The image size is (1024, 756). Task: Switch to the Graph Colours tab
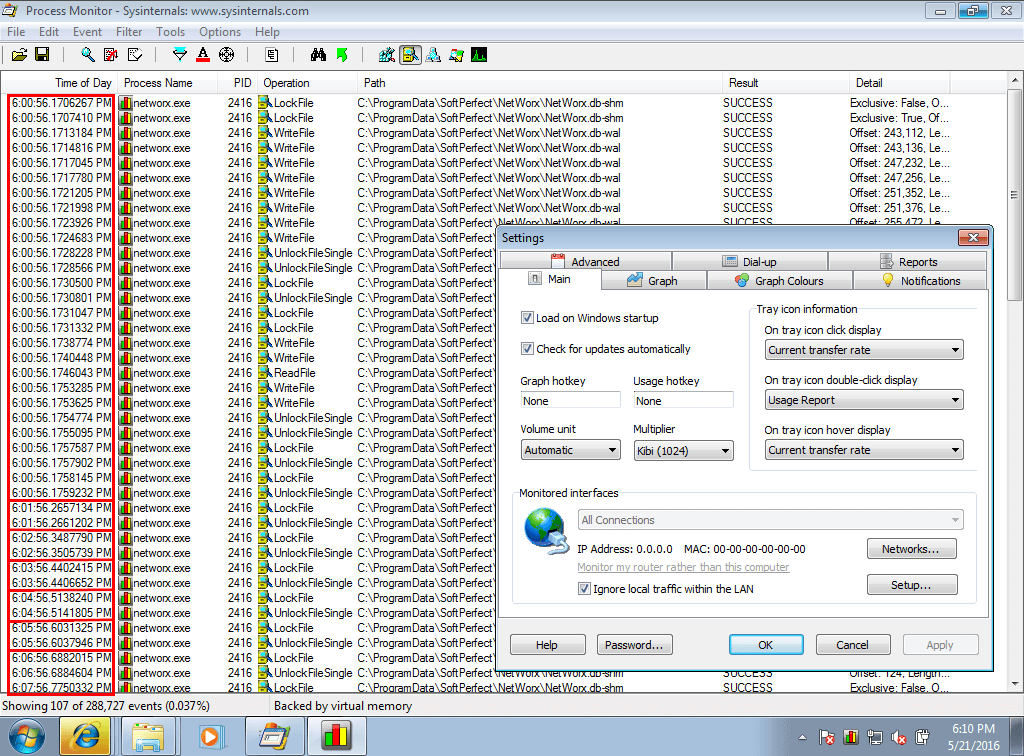(780, 281)
